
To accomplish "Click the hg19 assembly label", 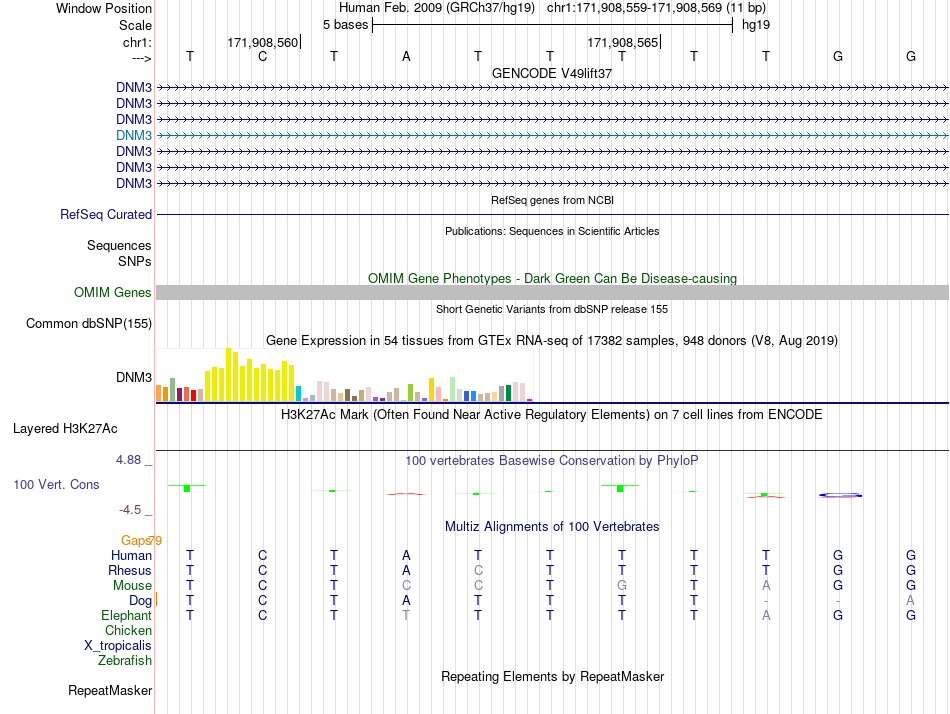I will pyautogui.click(x=756, y=25).
